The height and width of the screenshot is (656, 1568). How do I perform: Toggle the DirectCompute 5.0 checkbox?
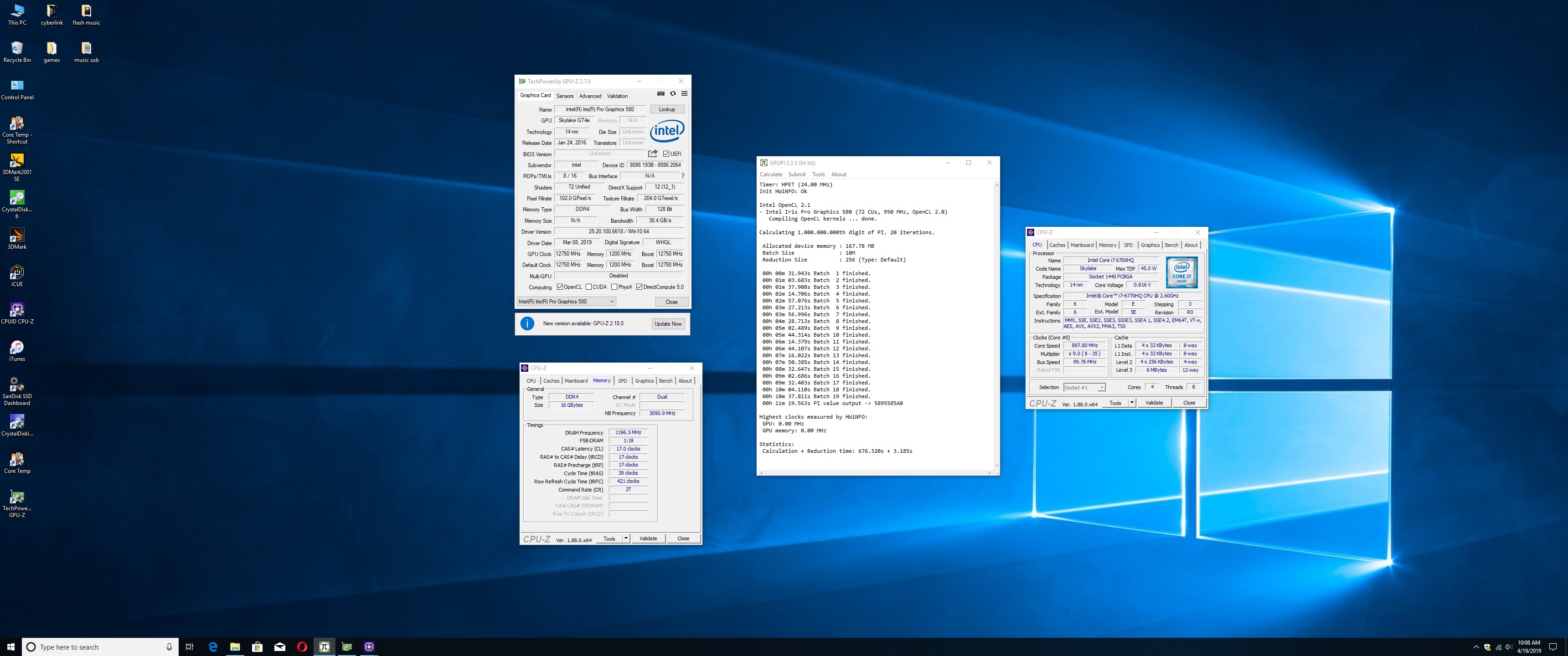[639, 287]
